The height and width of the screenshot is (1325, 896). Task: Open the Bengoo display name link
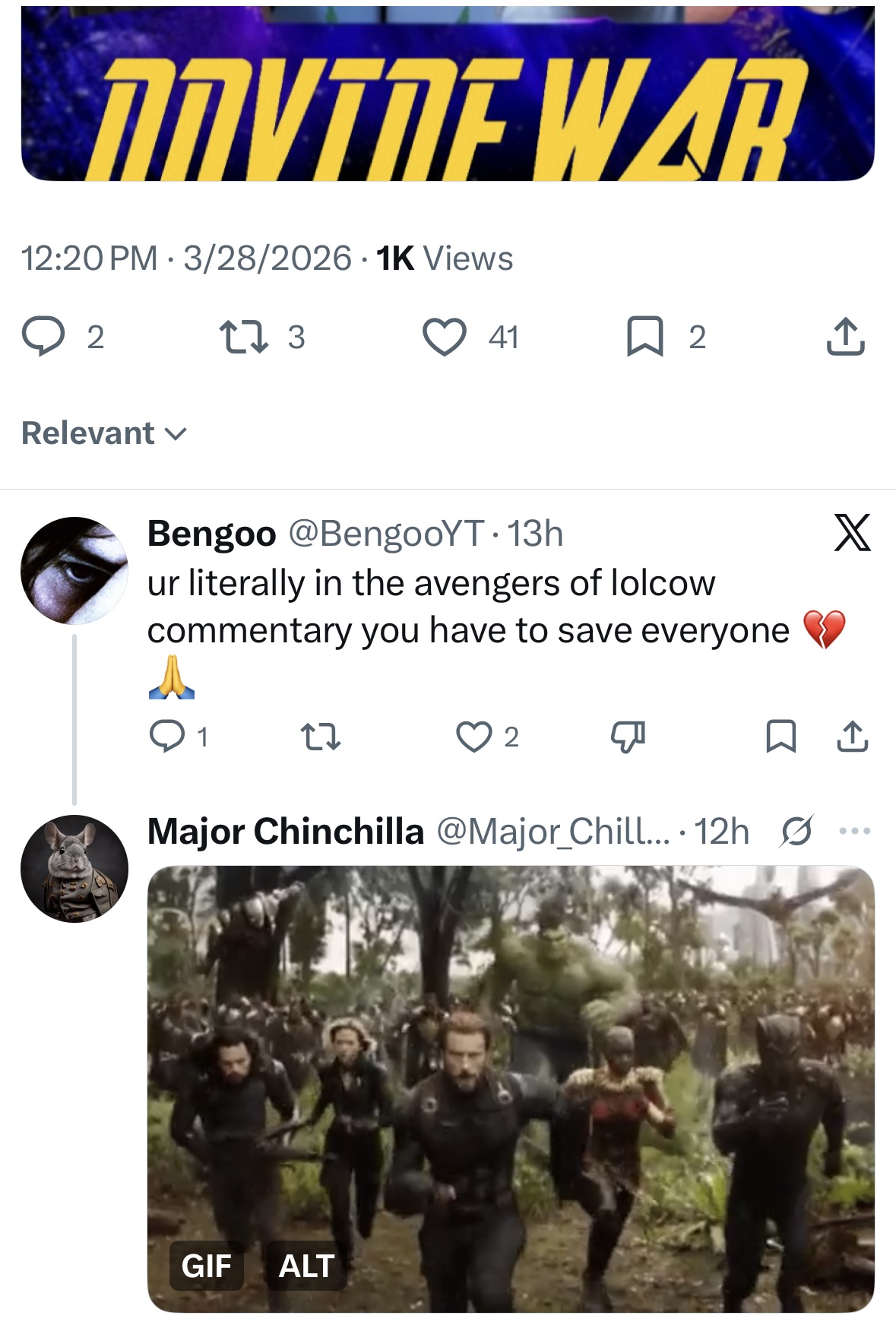click(x=211, y=534)
